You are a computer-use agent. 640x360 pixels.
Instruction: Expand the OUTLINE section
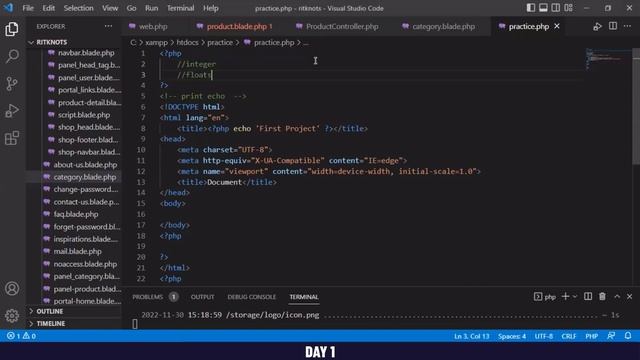point(50,311)
